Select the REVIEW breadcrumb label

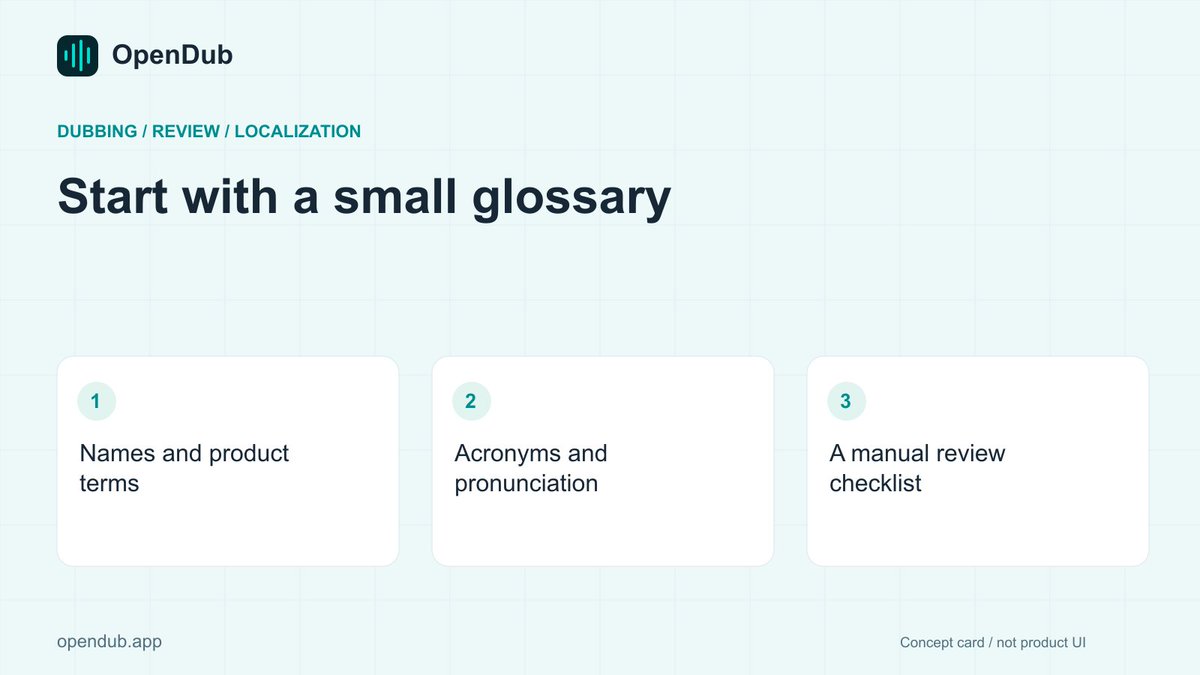click(186, 131)
